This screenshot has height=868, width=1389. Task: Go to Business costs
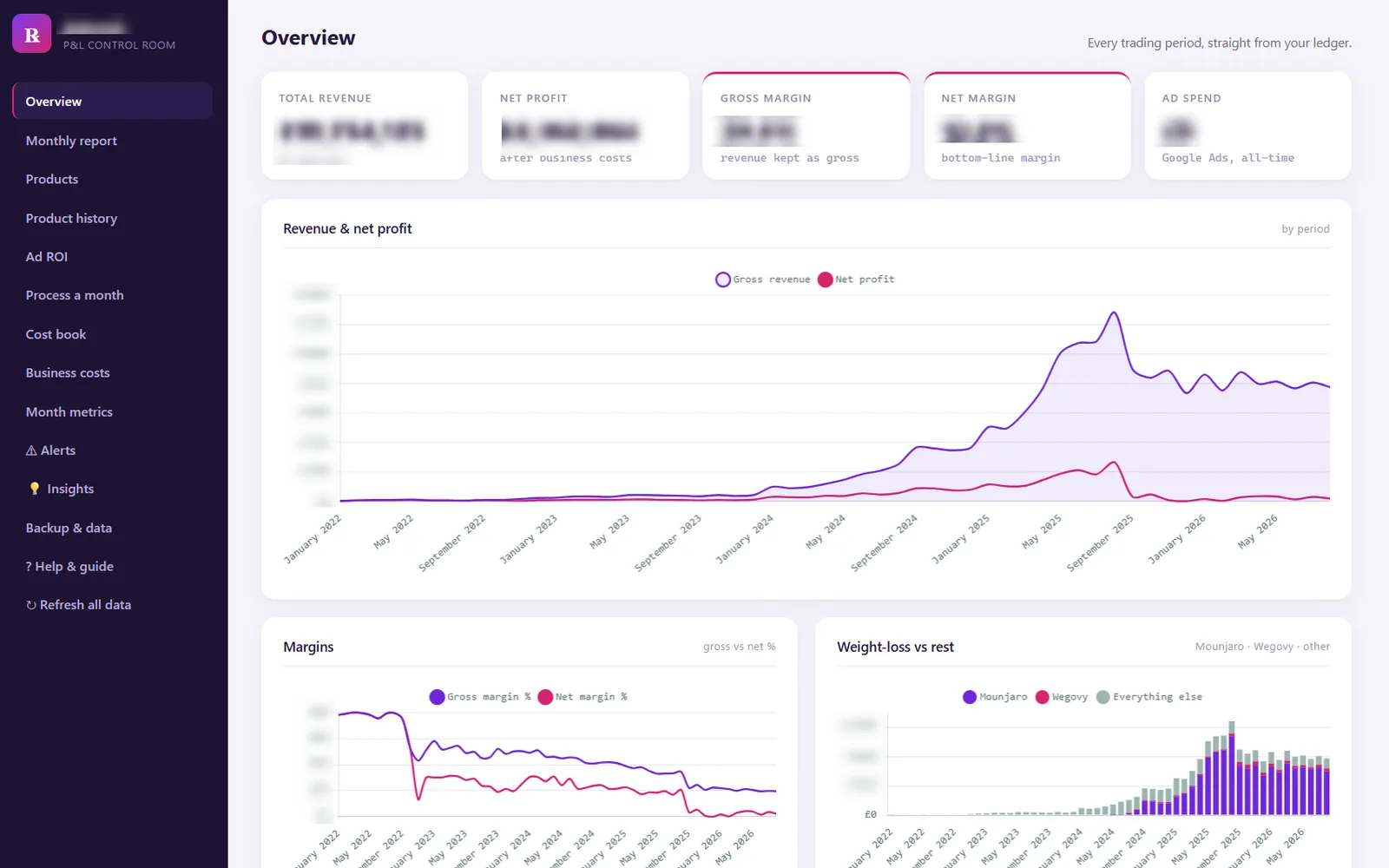tap(113, 372)
